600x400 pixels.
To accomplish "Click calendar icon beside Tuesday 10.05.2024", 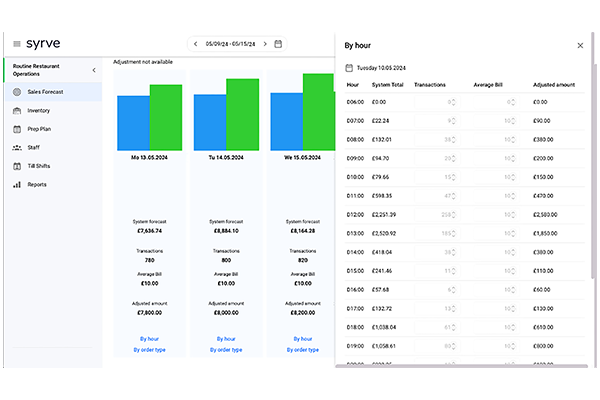I will 348,68.
